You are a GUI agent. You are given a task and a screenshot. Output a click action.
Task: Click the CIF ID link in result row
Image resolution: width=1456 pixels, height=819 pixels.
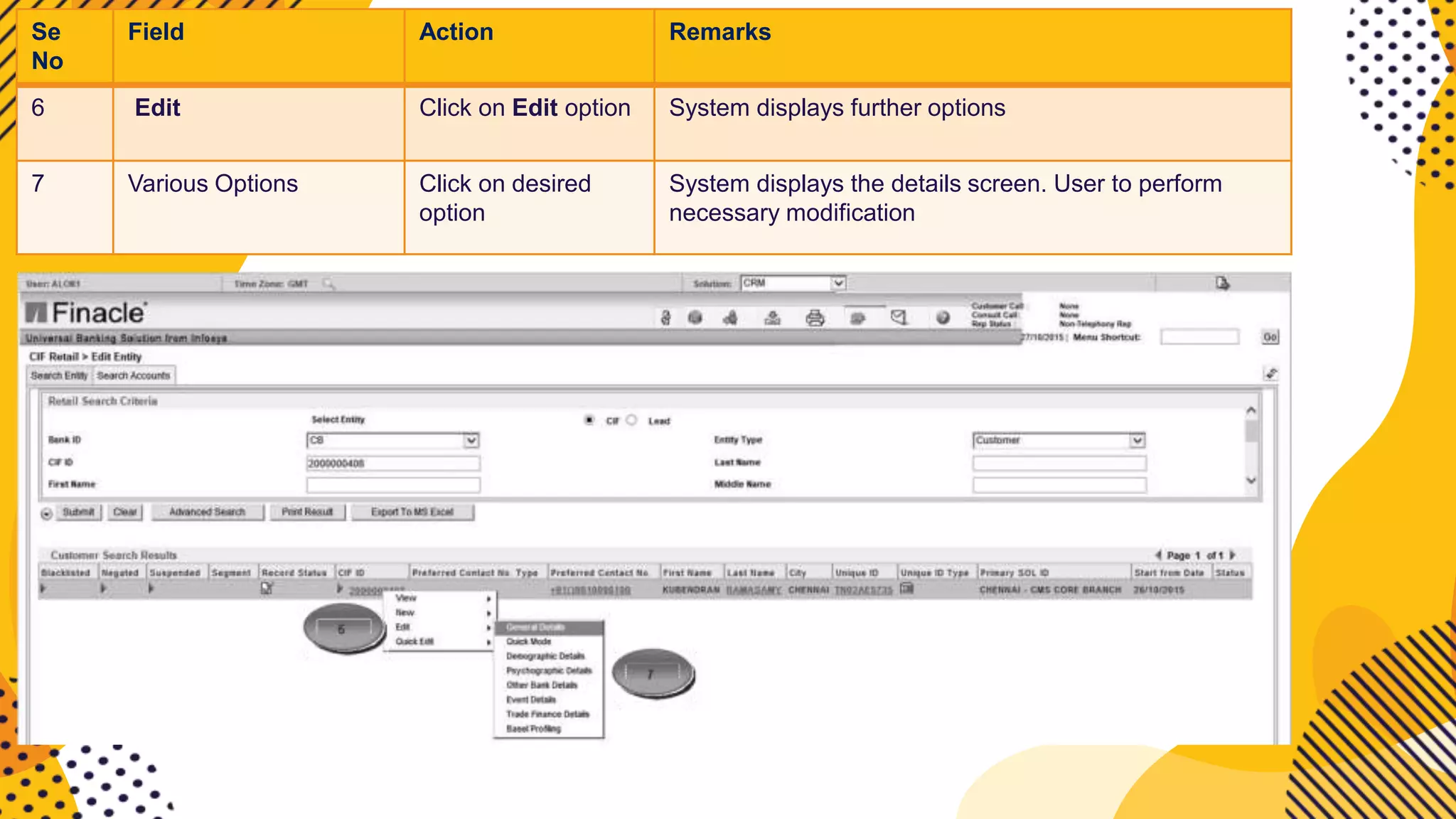(x=377, y=590)
